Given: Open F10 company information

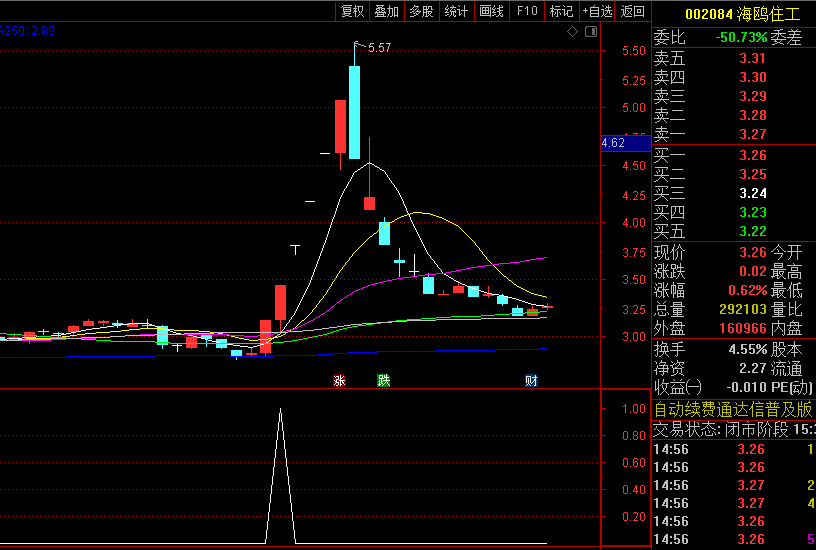Looking at the screenshot, I should click(526, 11).
